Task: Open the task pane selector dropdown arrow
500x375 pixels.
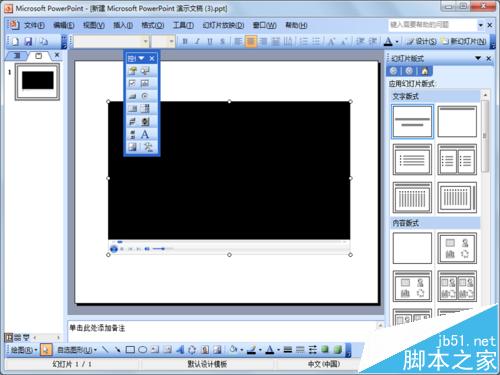Action: pos(478,58)
